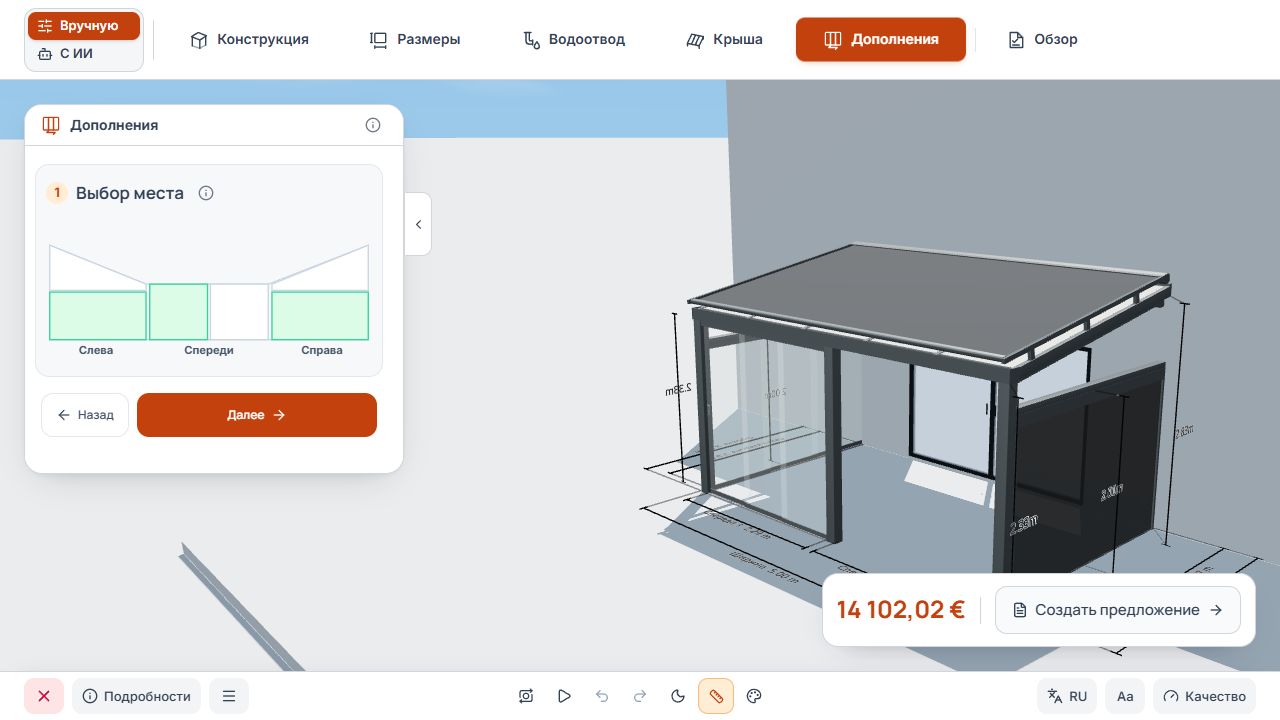Undo the last action
This screenshot has height=720, width=1280.
point(602,696)
